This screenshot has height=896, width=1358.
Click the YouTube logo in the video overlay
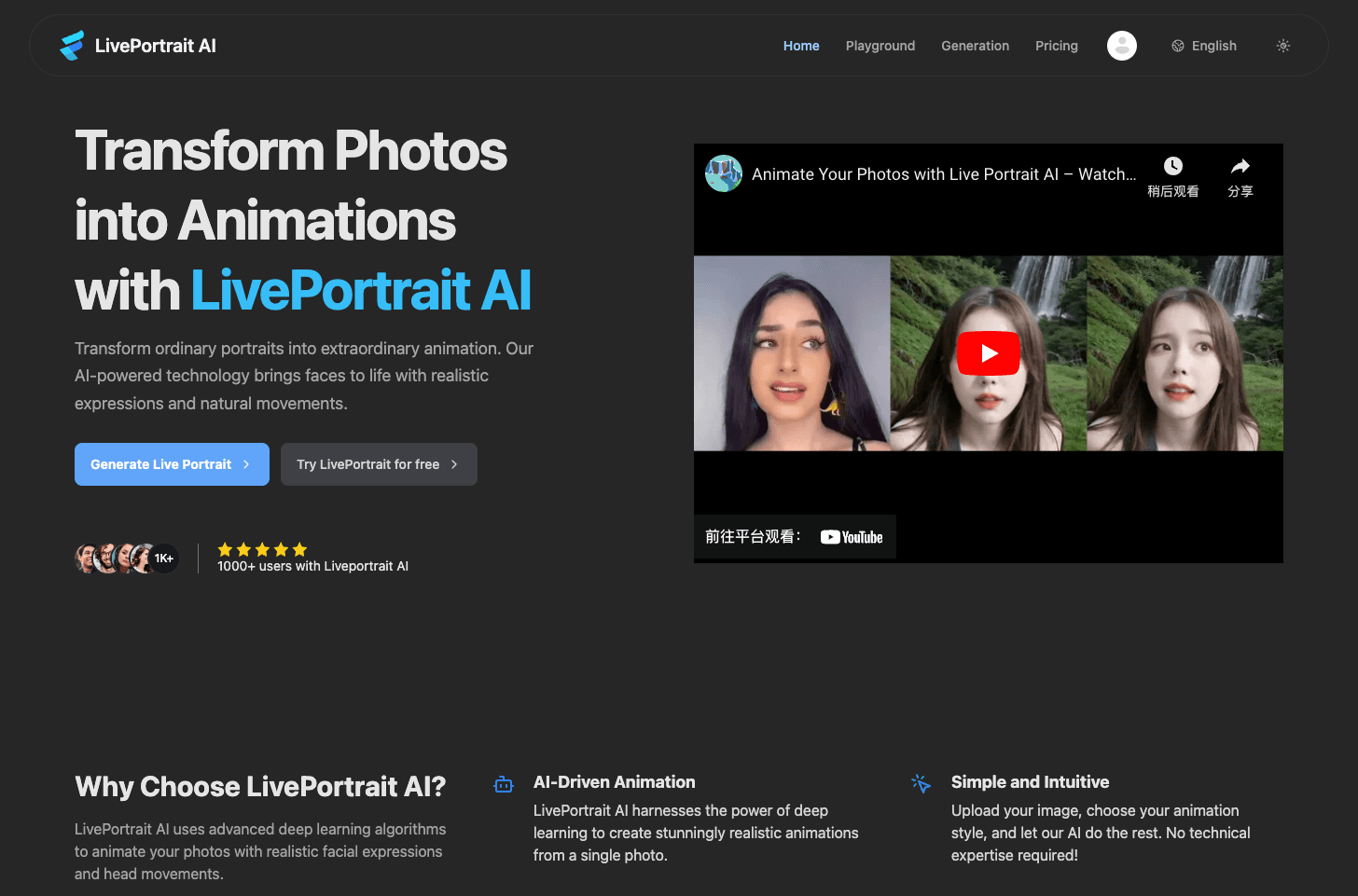click(850, 536)
